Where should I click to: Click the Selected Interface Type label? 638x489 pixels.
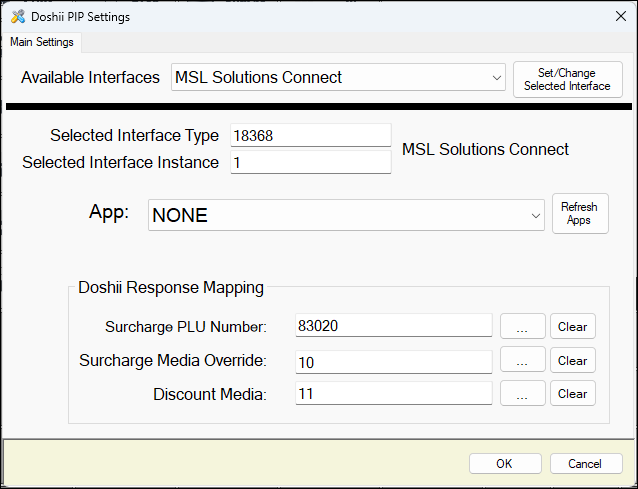[x=134, y=135]
